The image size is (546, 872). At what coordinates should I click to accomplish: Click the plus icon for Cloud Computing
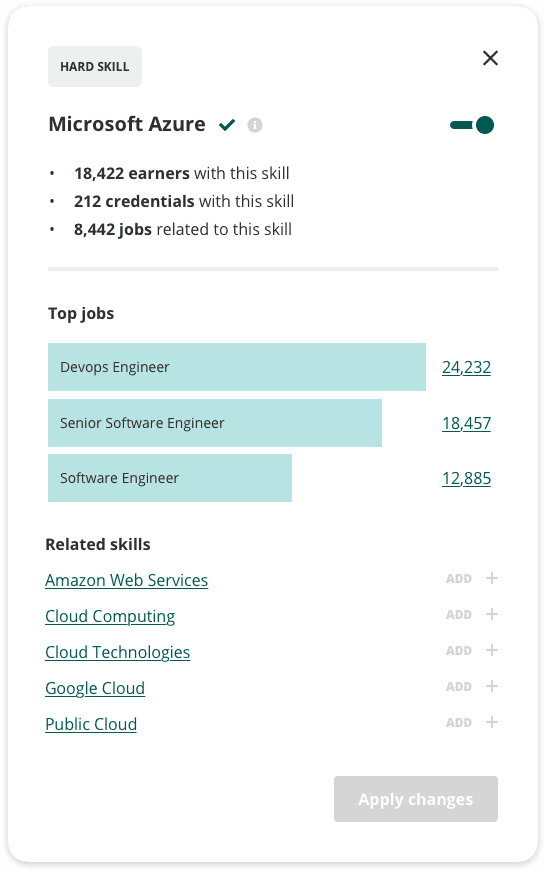click(492, 615)
